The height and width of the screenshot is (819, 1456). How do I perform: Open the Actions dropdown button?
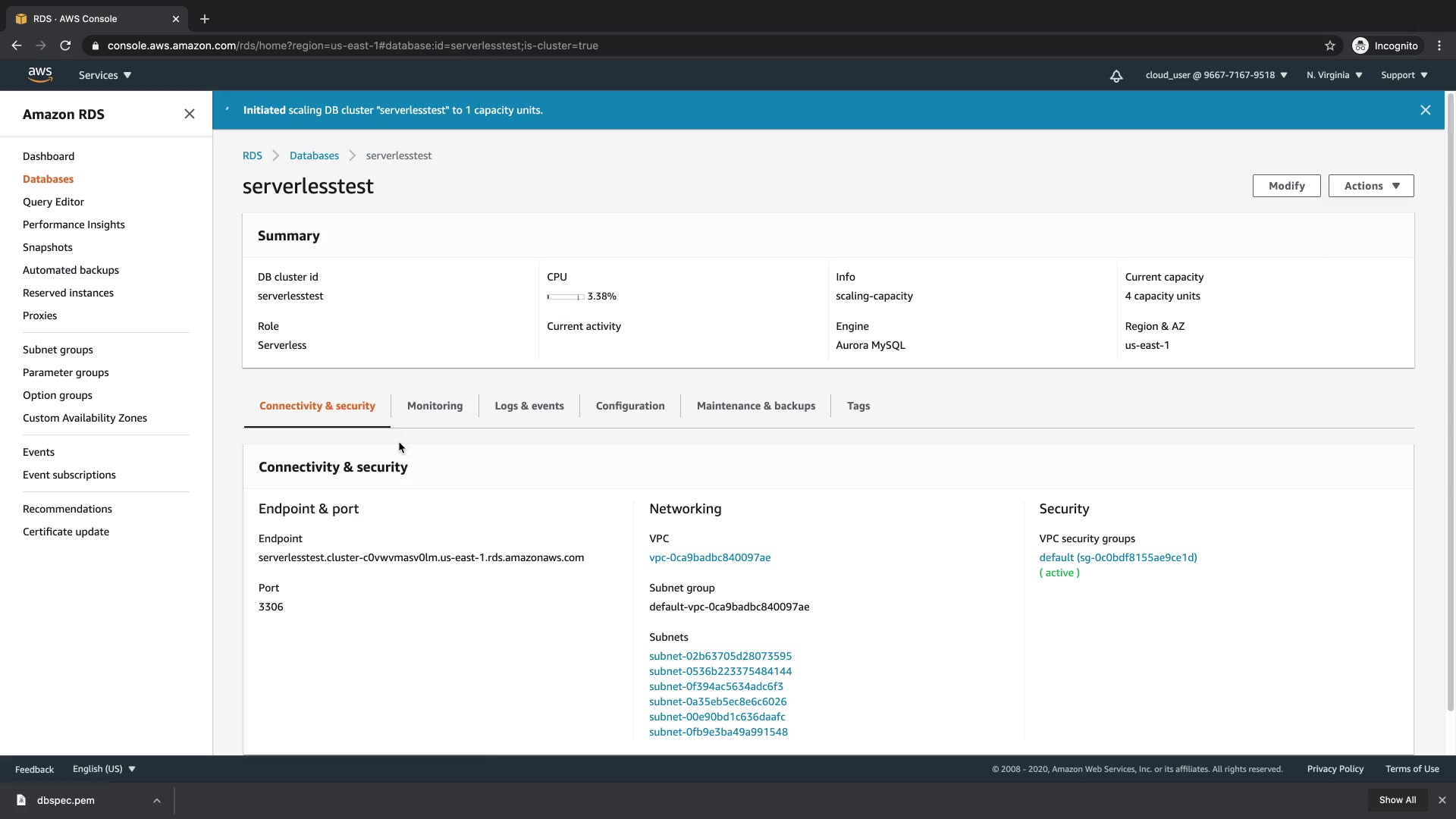pos(1371,186)
